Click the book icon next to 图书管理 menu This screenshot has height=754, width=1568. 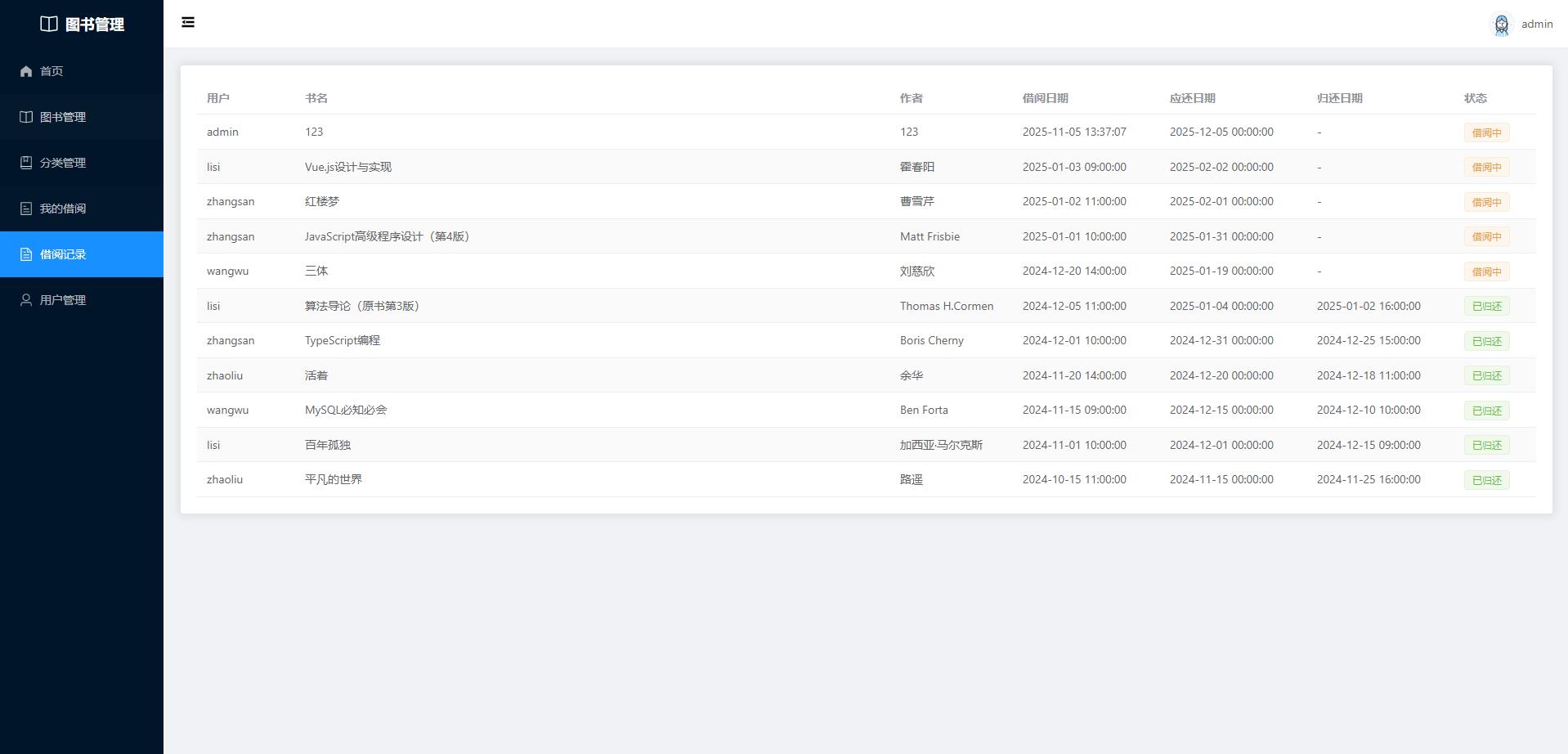pos(26,117)
